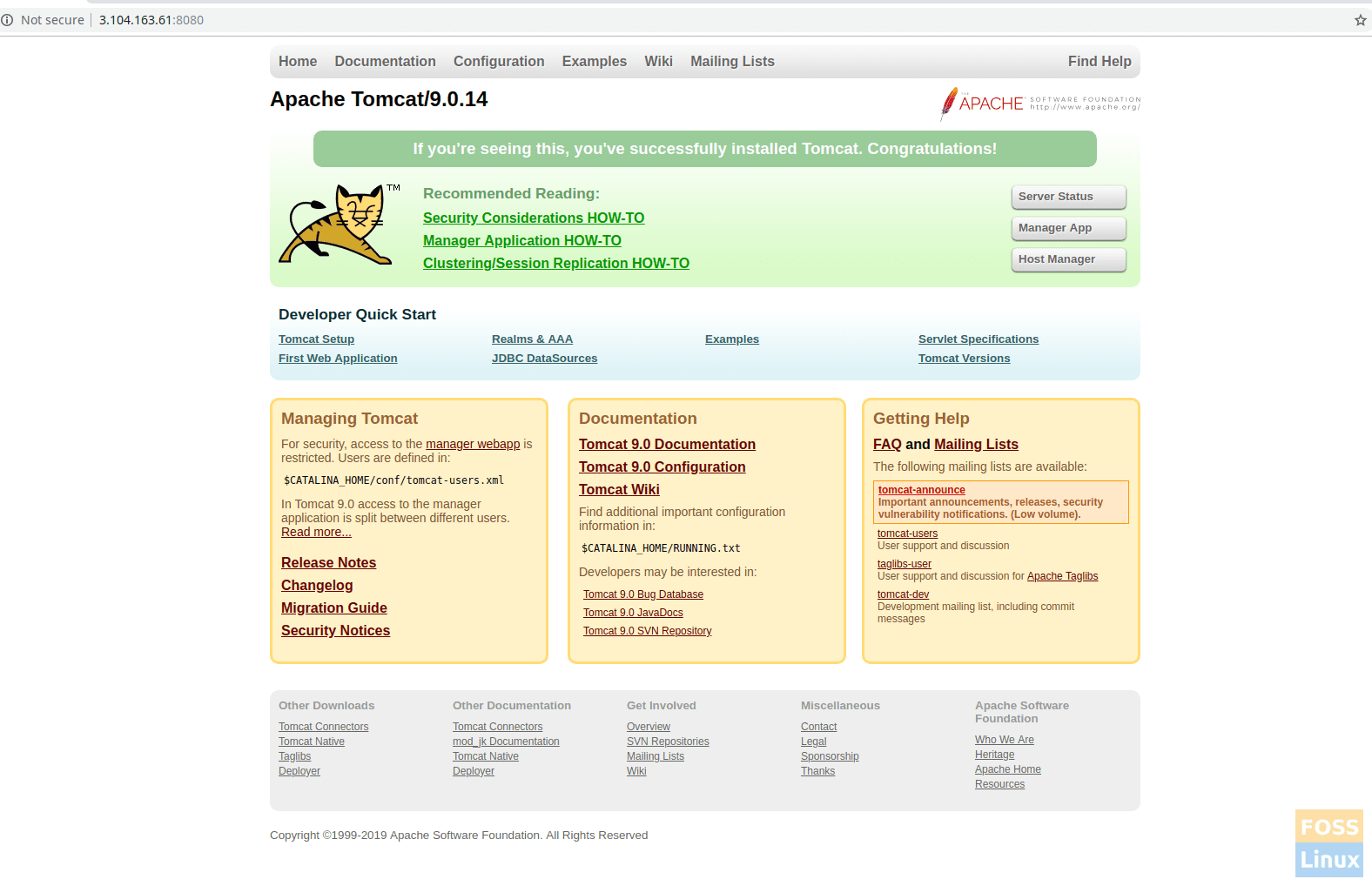This screenshot has width=1372, height=886.
Task: Open the tomcat-announce mailing list
Action: [922, 490]
